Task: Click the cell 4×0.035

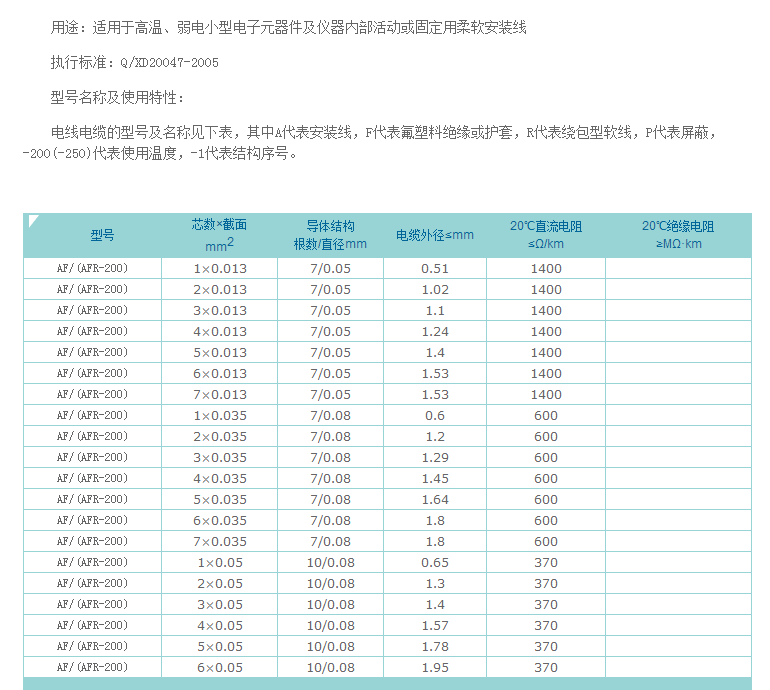Action: pyautogui.click(x=220, y=479)
